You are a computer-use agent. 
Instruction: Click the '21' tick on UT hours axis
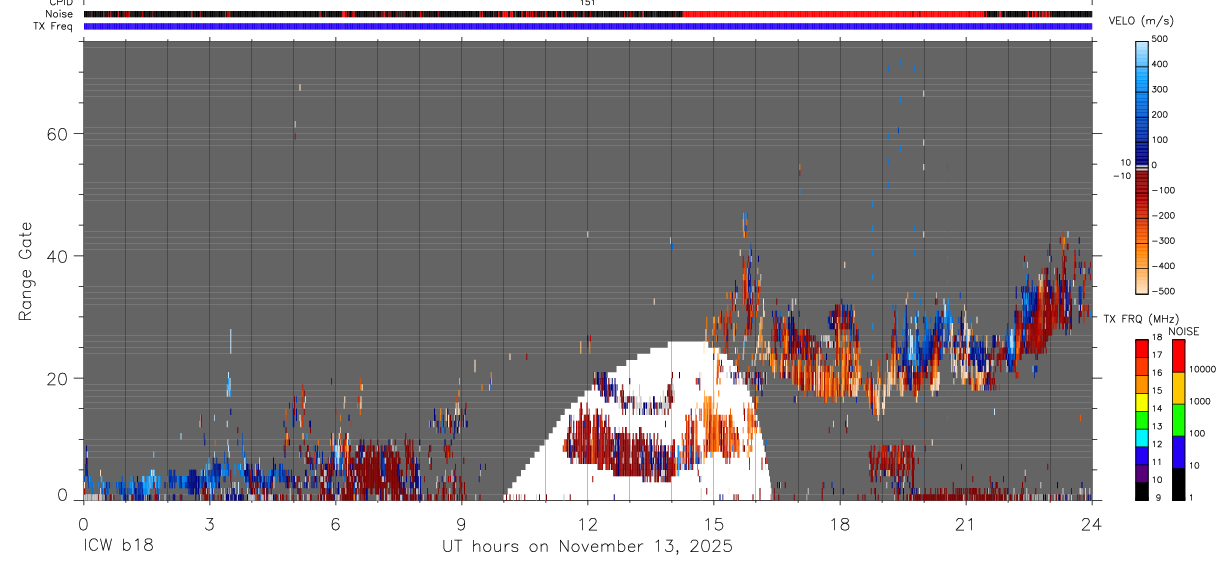[x=966, y=523]
